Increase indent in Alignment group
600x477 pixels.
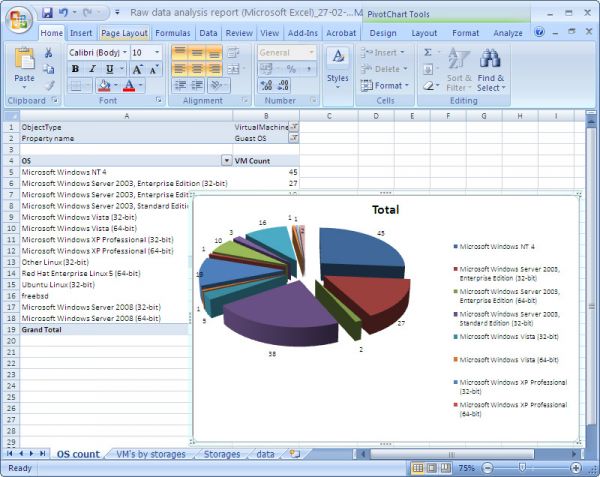coord(197,85)
